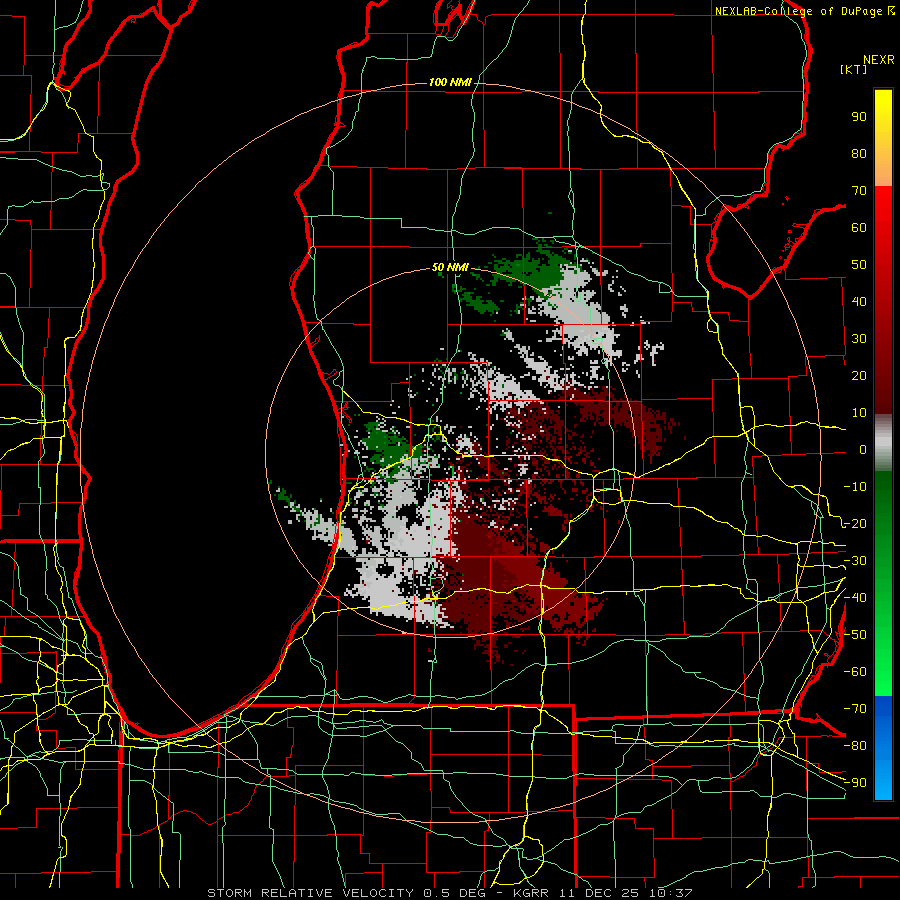Click the 0.5 DEG elevation text
This screenshot has width=900, height=900.
(x=455, y=893)
